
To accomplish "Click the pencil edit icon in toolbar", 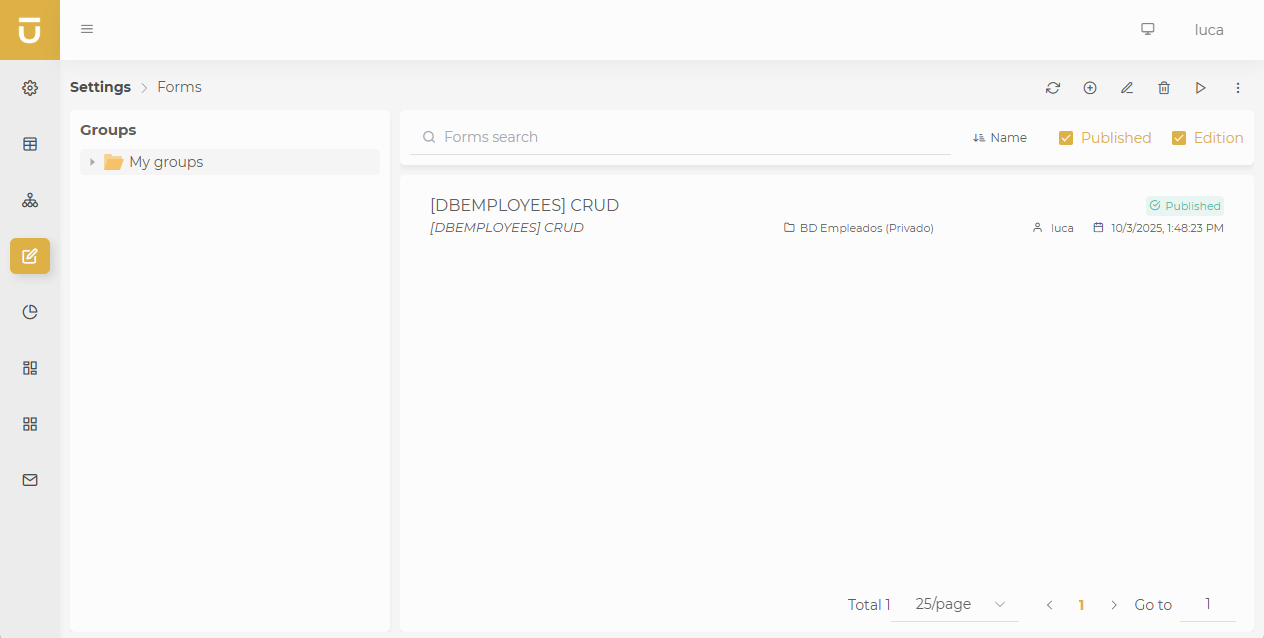I will tap(1127, 88).
